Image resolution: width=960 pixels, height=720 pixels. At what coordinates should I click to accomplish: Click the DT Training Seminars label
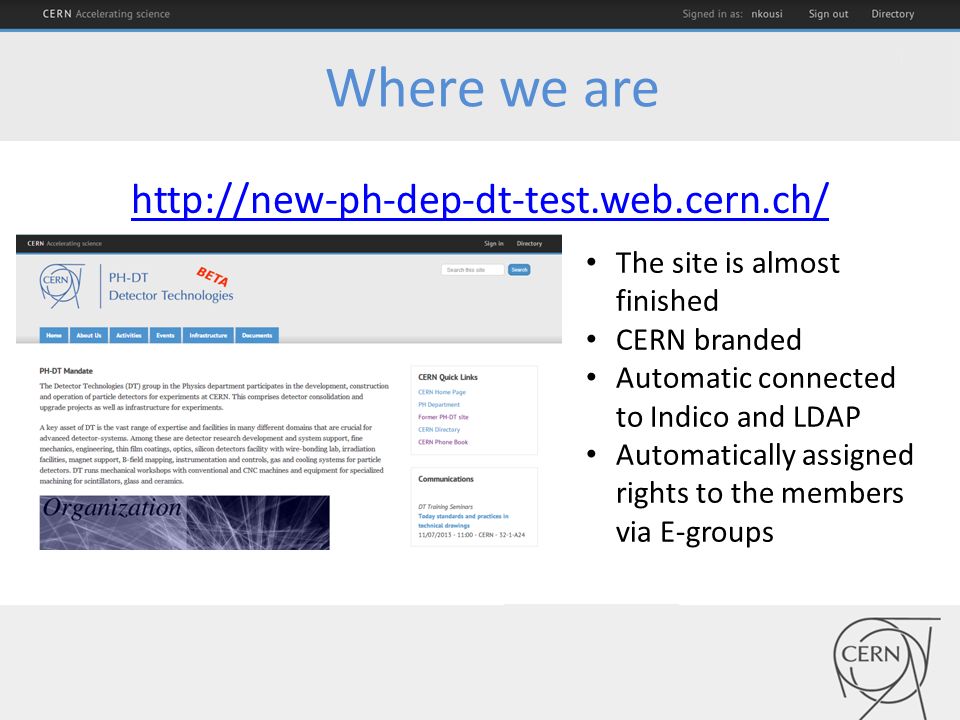pos(445,506)
